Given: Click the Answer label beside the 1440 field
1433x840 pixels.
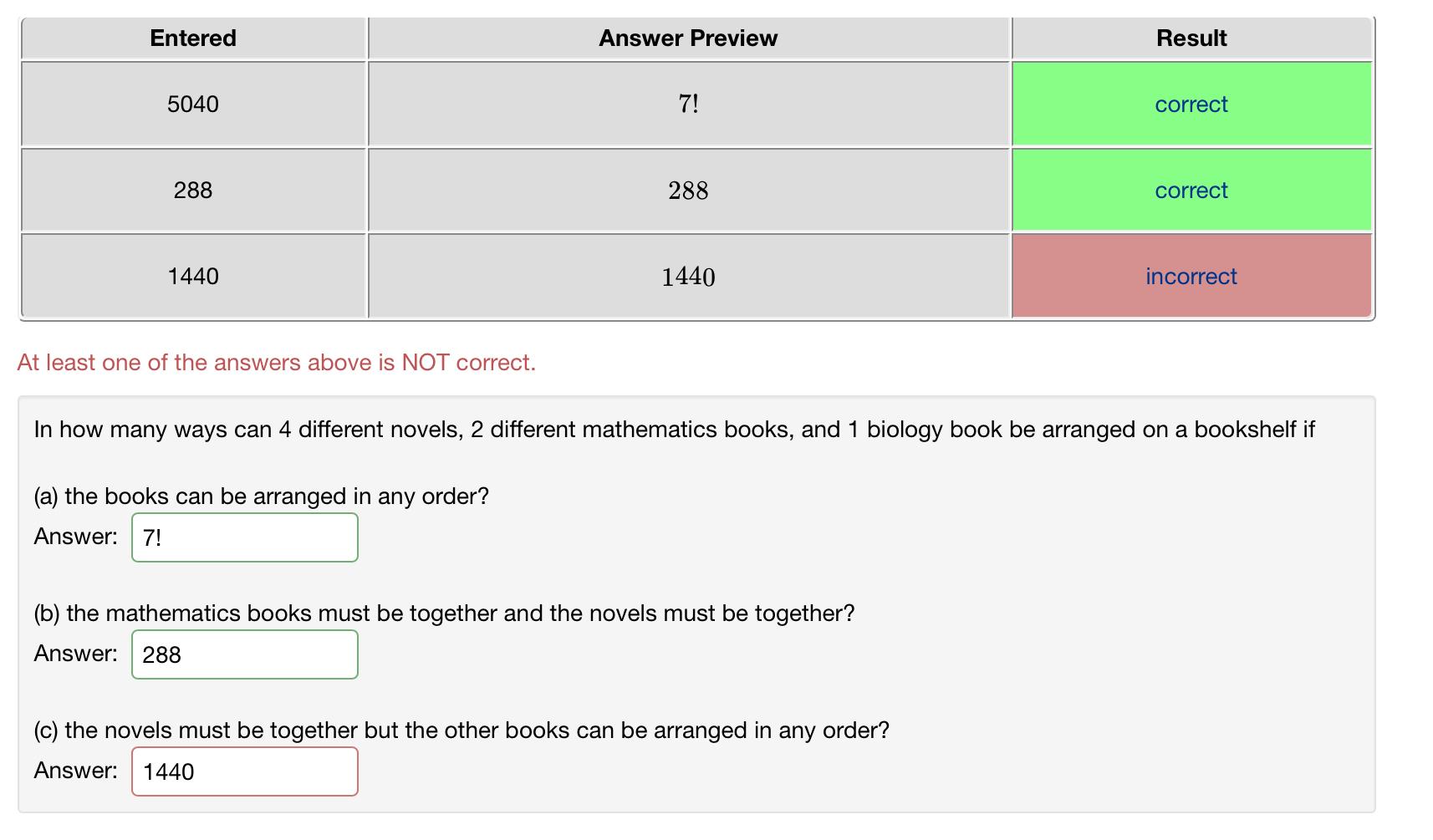Looking at the screenshot, I should [74, 771].
